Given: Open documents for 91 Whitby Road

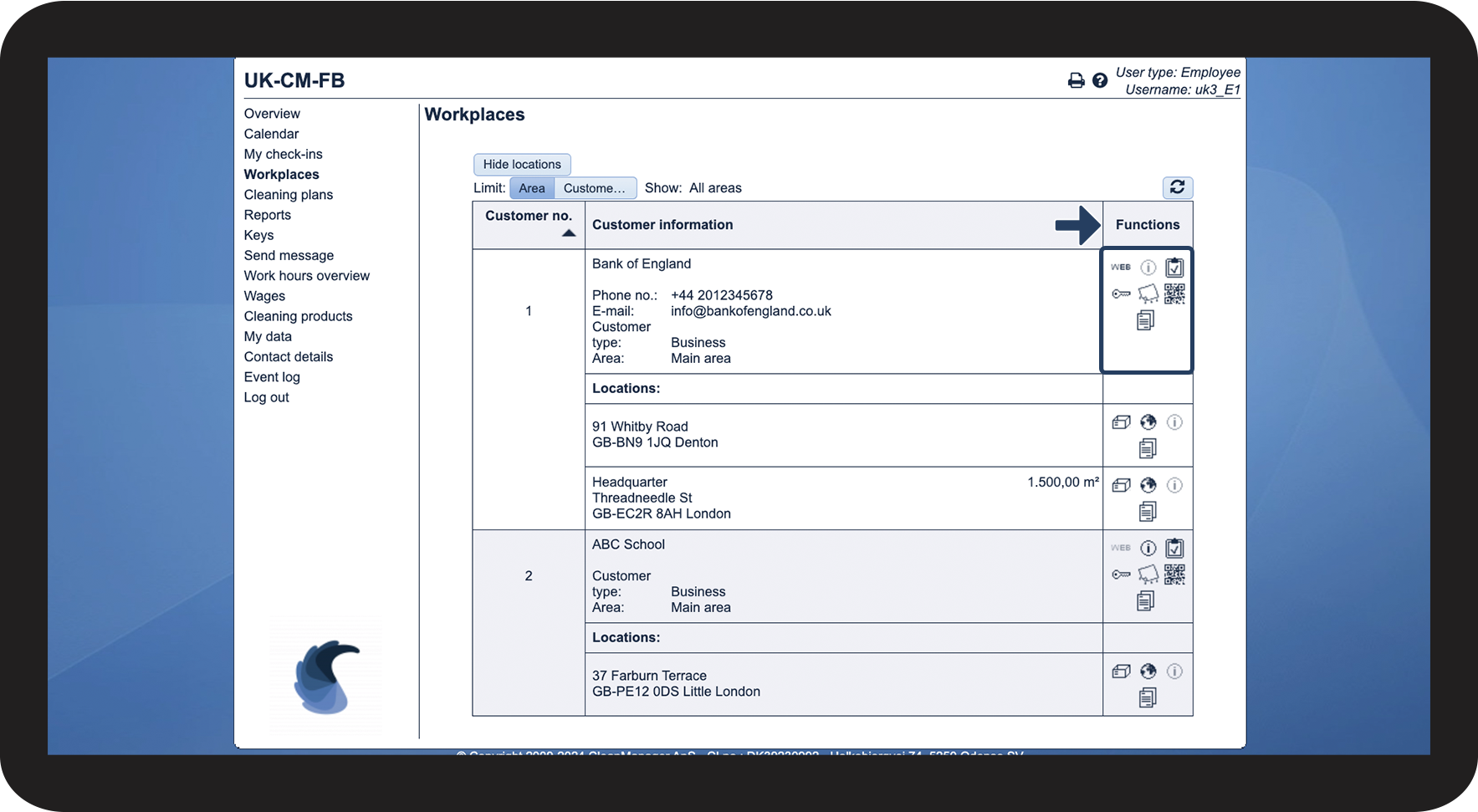Looking at the screenshot, I should [1148, 449].
